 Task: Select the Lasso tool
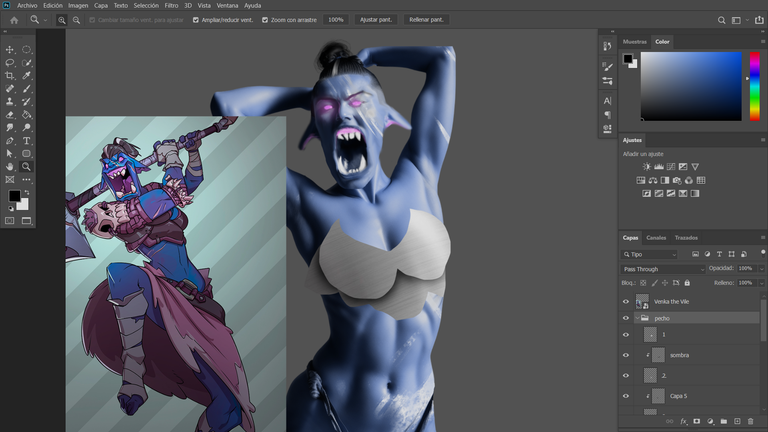[x=9, y=63]
